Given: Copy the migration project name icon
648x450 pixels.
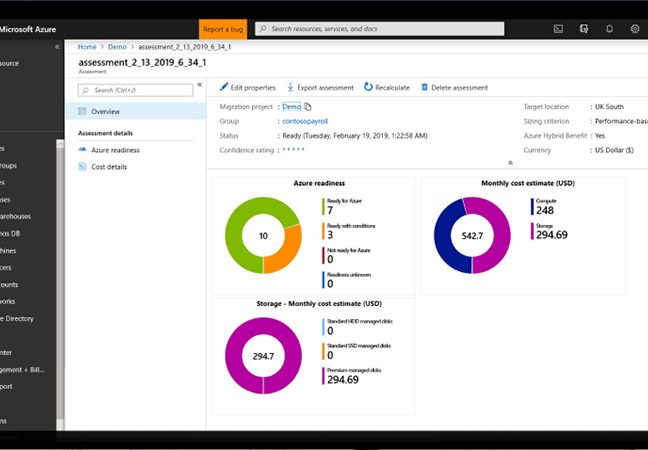Looking at the screenshot, I should [307, 107].
